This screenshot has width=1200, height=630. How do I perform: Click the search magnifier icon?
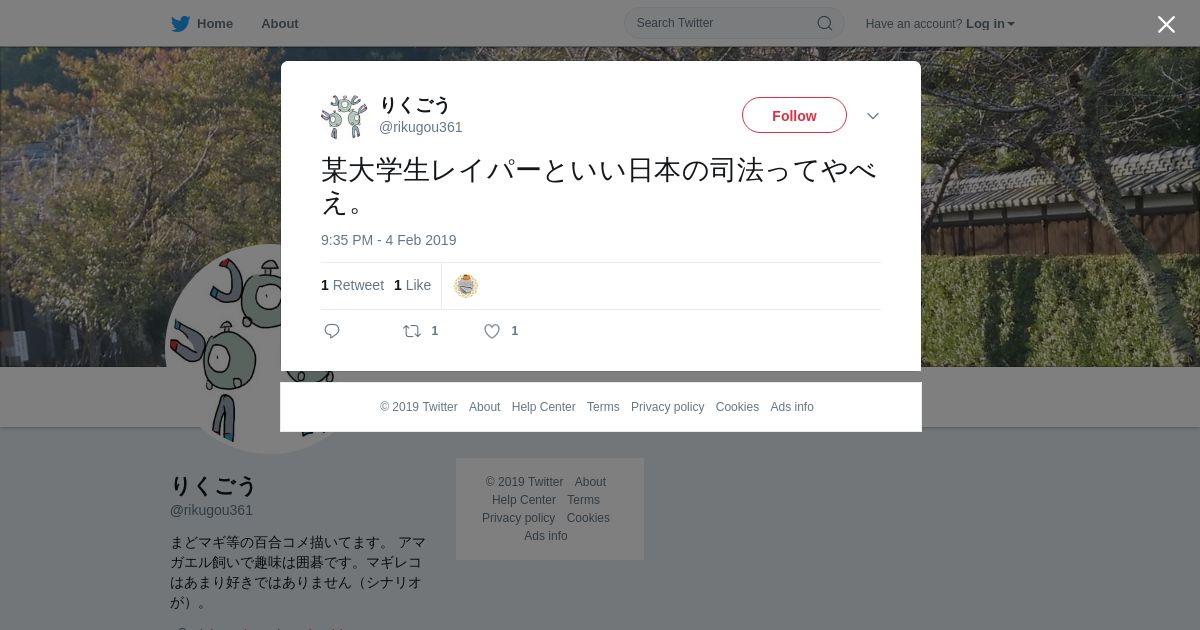tap(825, 23)
